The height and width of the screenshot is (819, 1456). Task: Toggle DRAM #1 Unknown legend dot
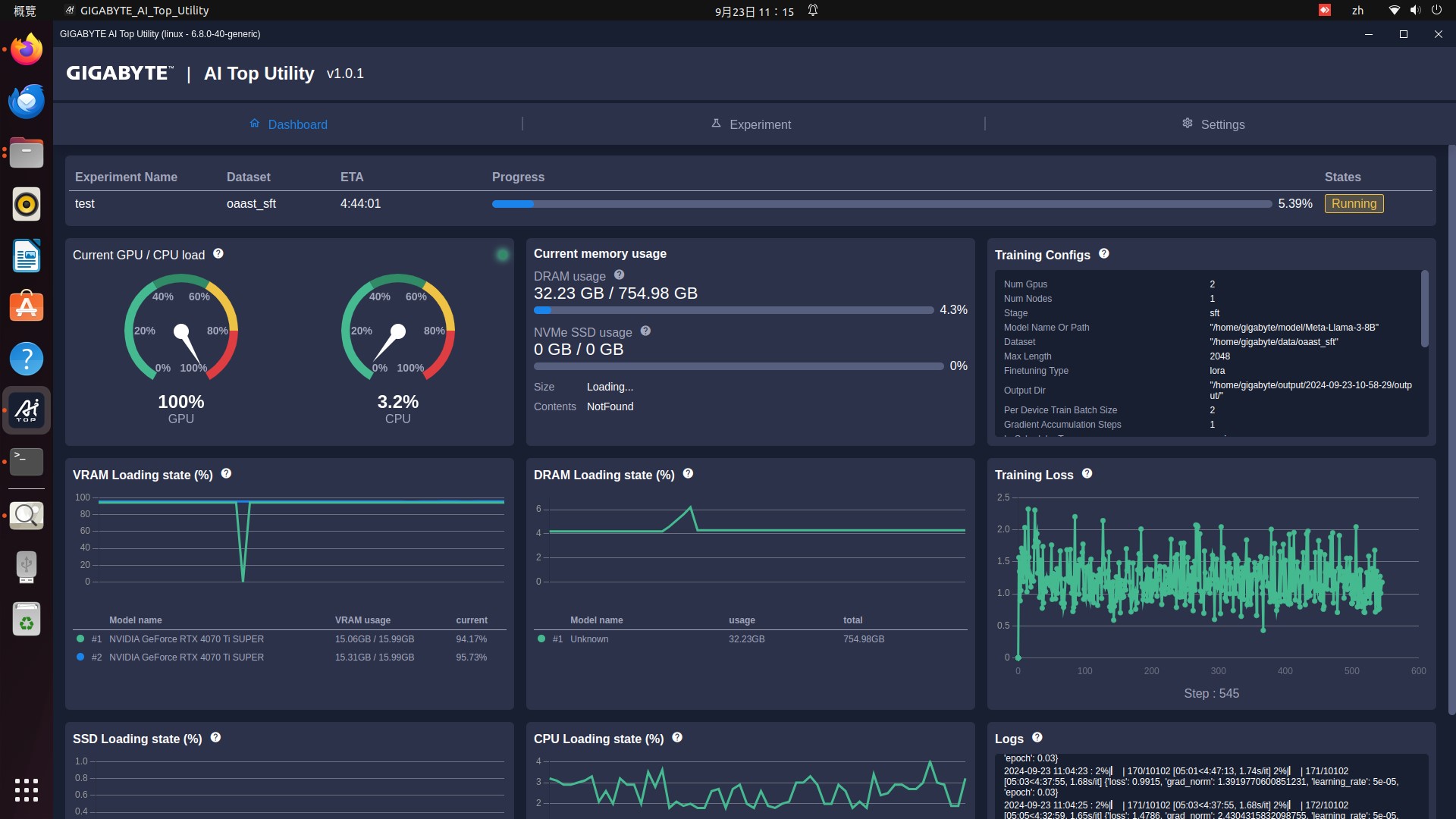coord(541,639)
